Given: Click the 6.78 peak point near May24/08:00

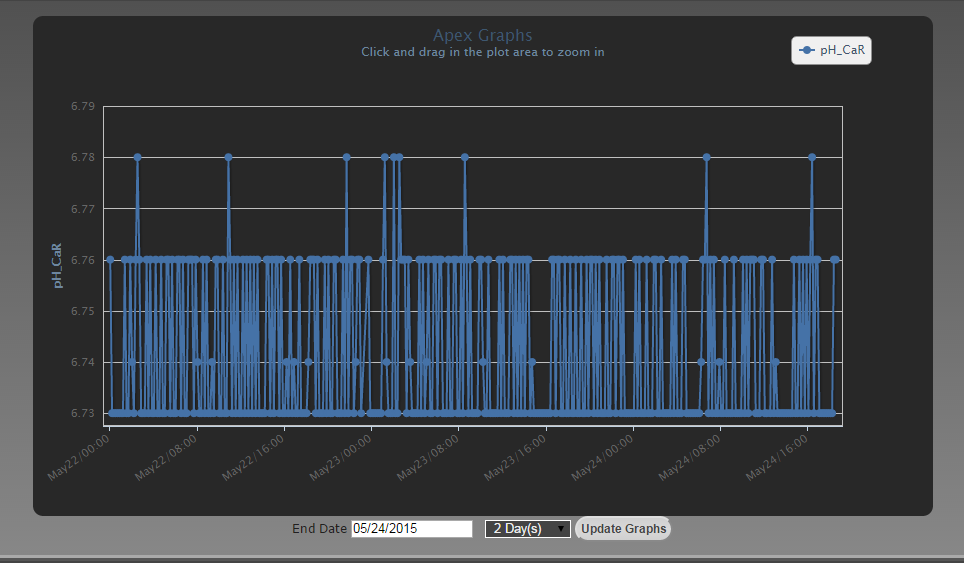Looking at the screenshot, I should point(707,157).
